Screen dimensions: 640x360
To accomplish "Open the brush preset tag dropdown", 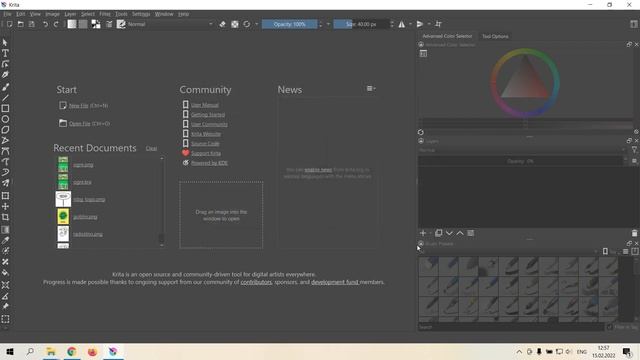I will [509, 252].
